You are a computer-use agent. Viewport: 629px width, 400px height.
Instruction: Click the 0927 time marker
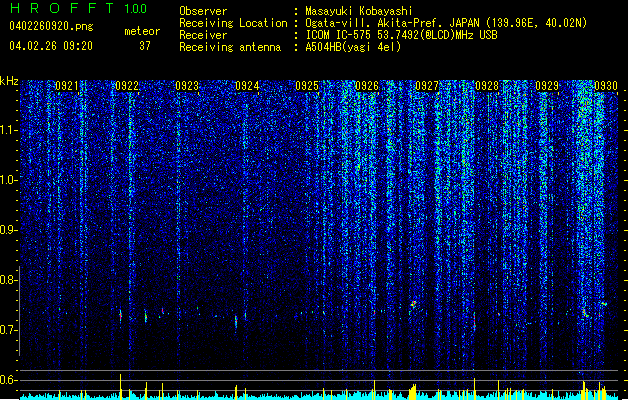pyautogui.click(x=427, y=86)
